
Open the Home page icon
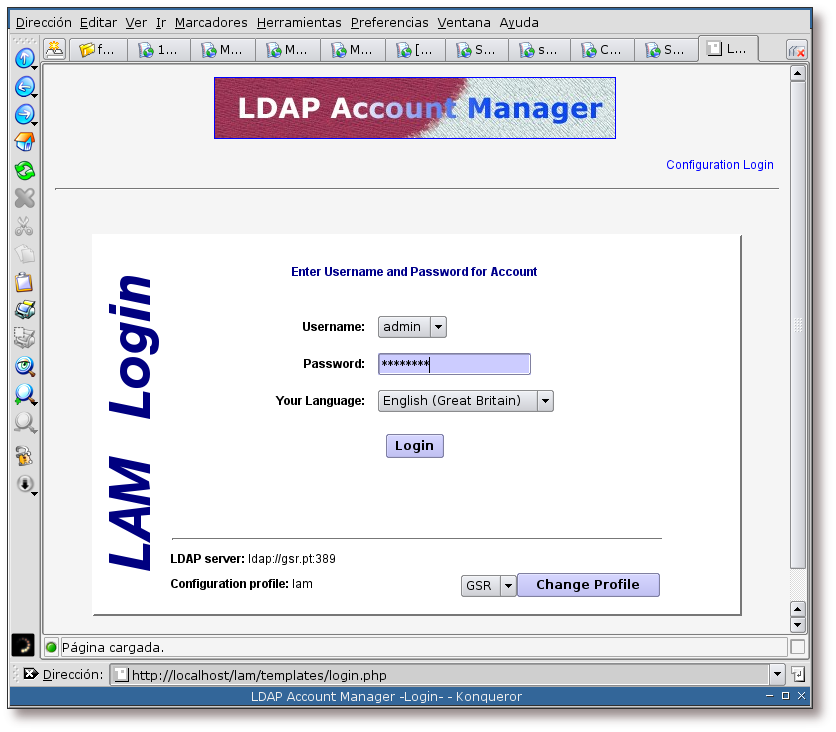pyautogui.click(x=24, y=142)
